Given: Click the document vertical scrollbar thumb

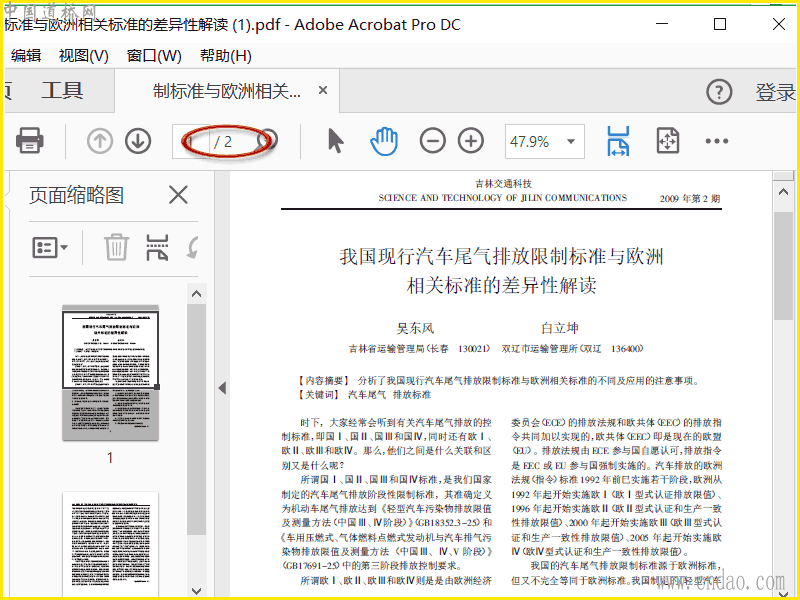Looking at the screenshot, I should tap(783, 266).
